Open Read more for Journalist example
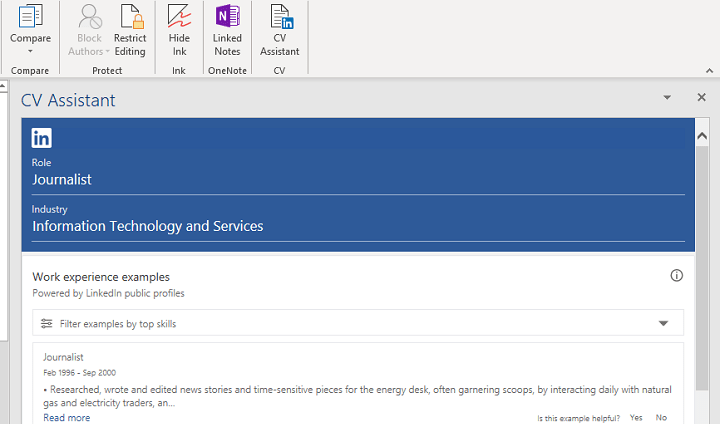 tap(67, 418)
